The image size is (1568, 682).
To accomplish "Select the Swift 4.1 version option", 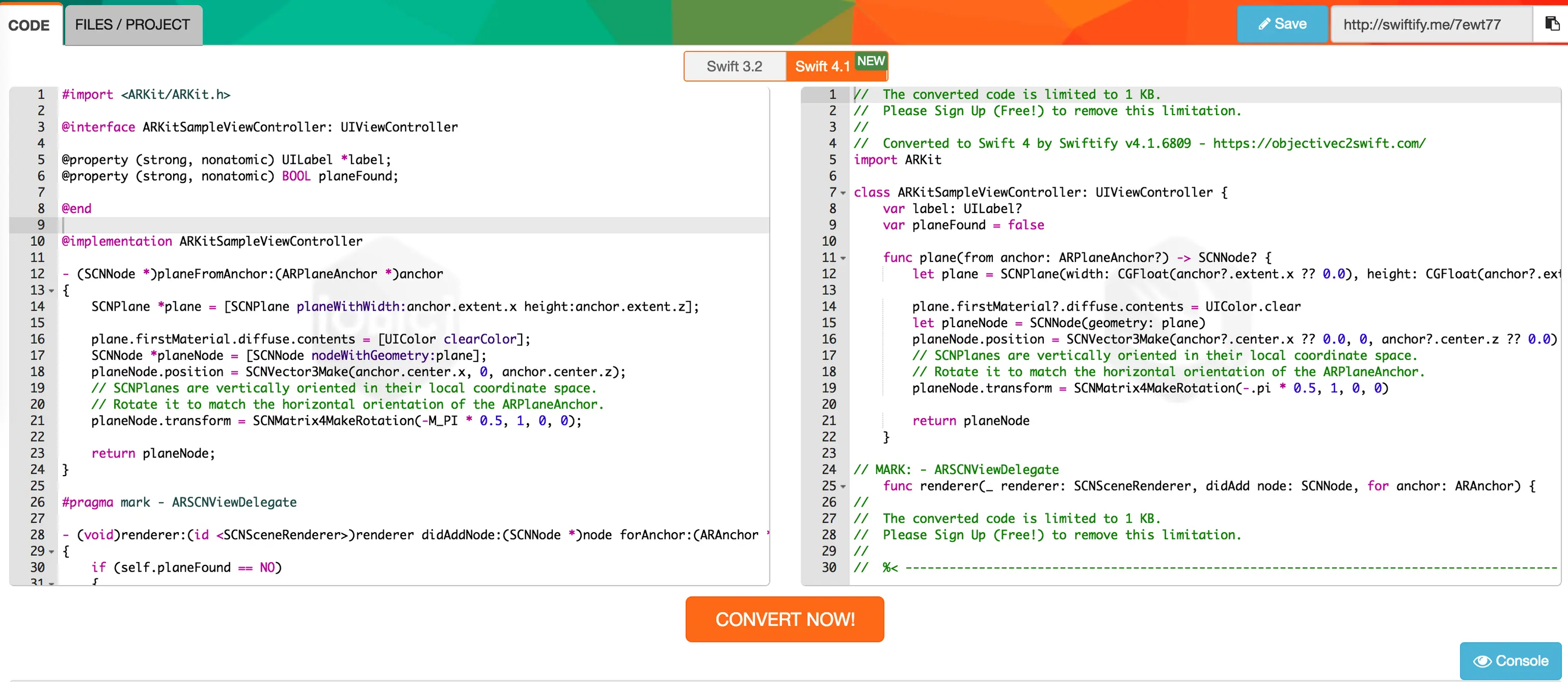I will point(822,66).
